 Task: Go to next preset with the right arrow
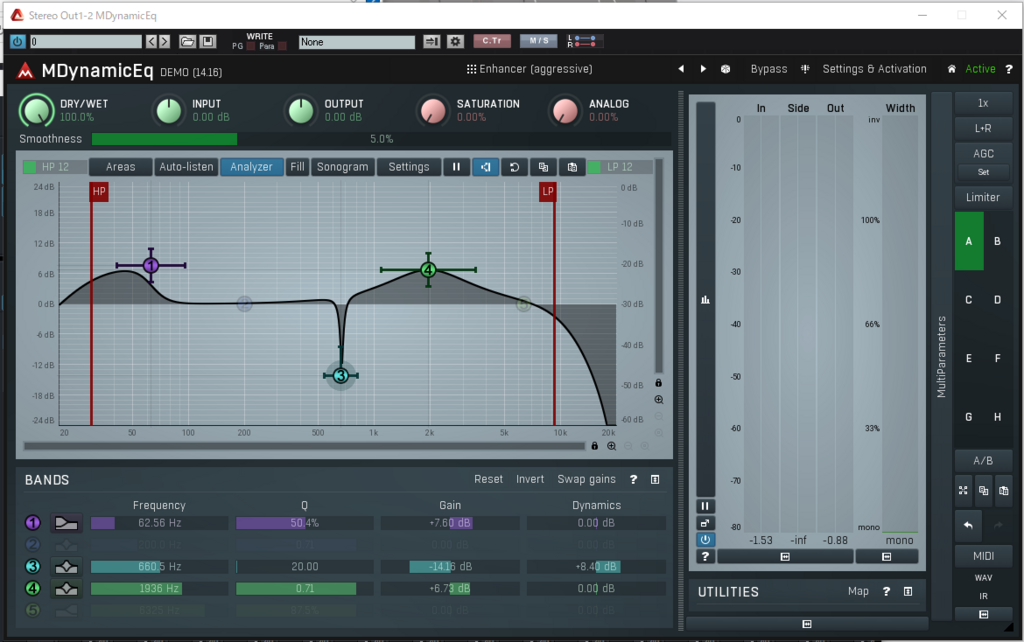(703, 69)
